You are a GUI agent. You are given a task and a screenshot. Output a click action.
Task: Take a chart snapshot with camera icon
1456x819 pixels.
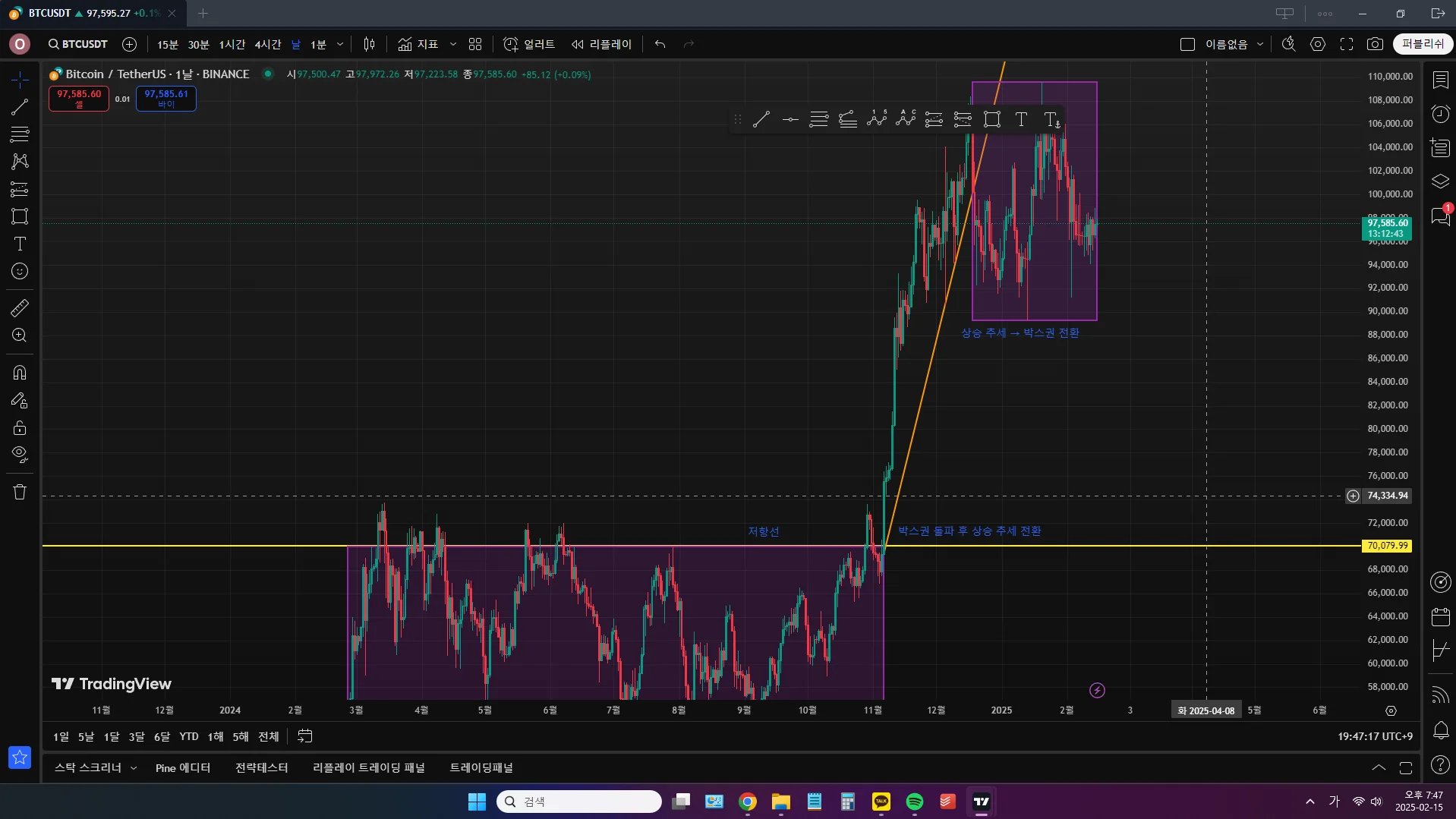[x=1375, y=44]
